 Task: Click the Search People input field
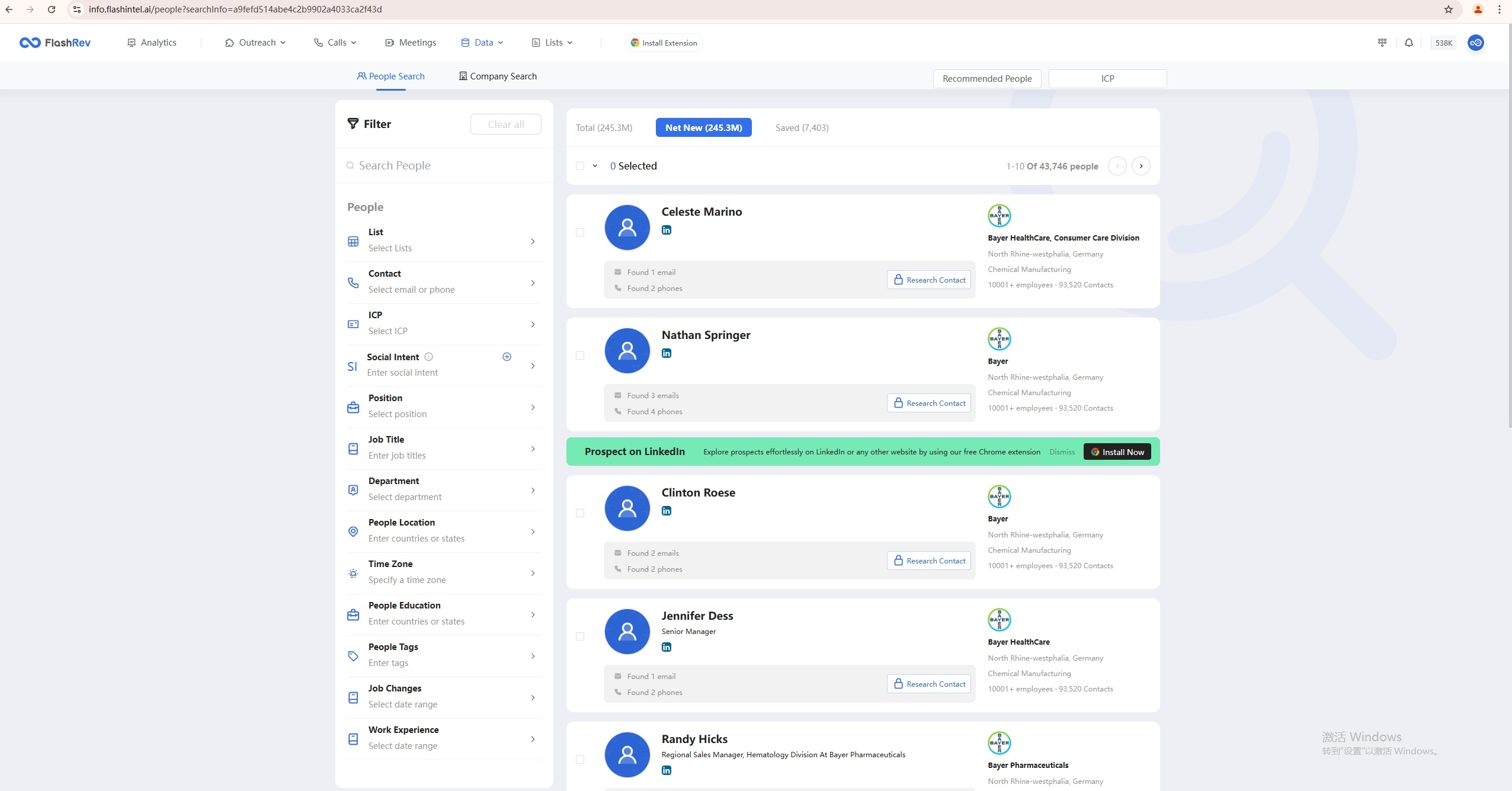coord(444,166)
